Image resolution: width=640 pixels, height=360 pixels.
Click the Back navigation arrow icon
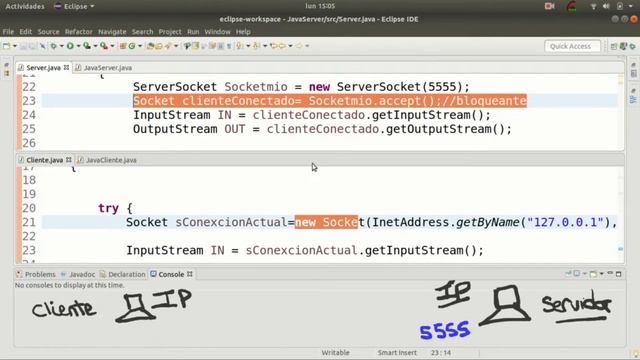tap(282, 46)
